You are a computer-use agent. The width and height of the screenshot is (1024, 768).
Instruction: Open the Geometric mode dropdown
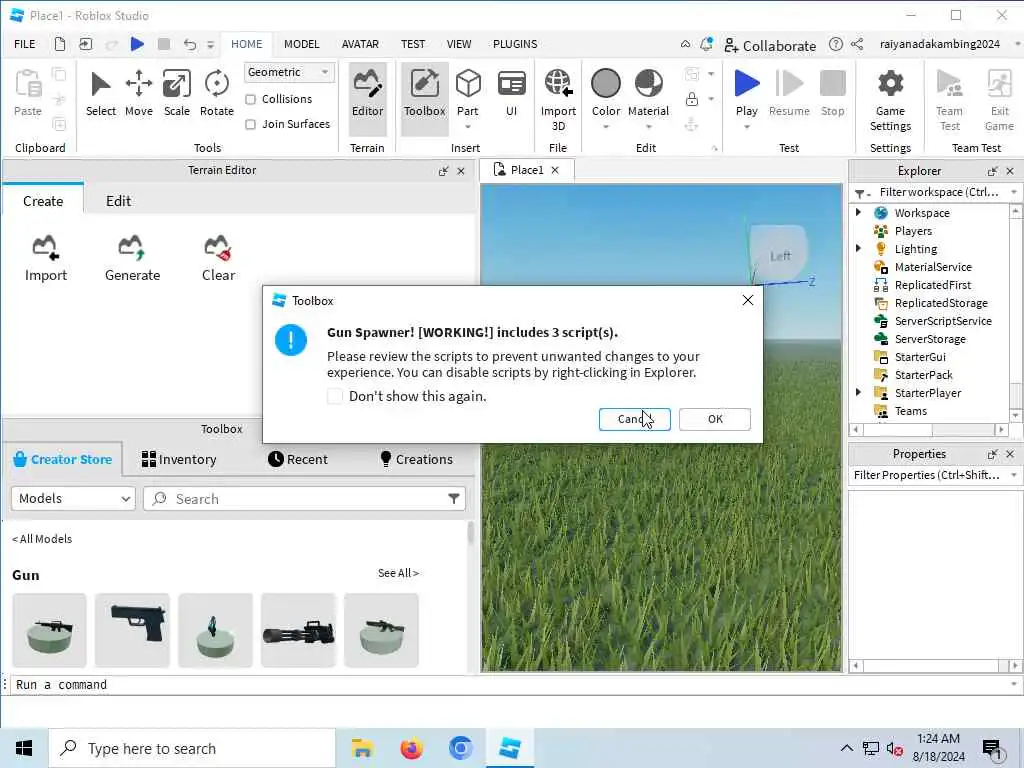point(289,72)
